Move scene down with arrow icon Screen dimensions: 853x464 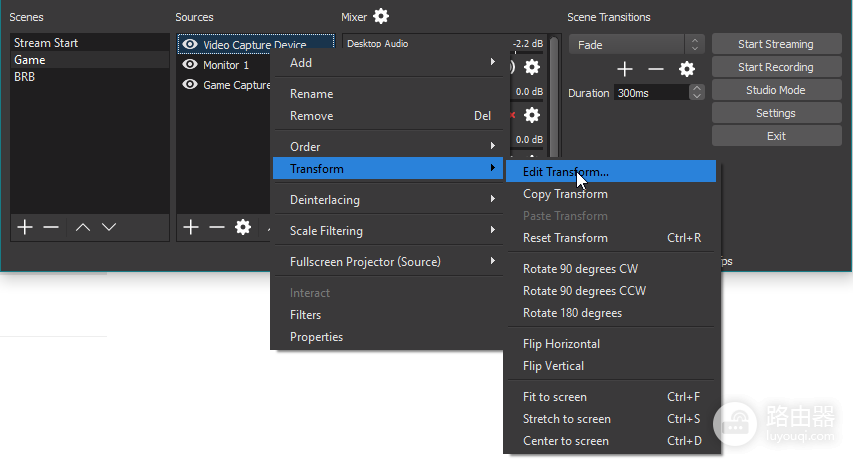coord(109,227)
